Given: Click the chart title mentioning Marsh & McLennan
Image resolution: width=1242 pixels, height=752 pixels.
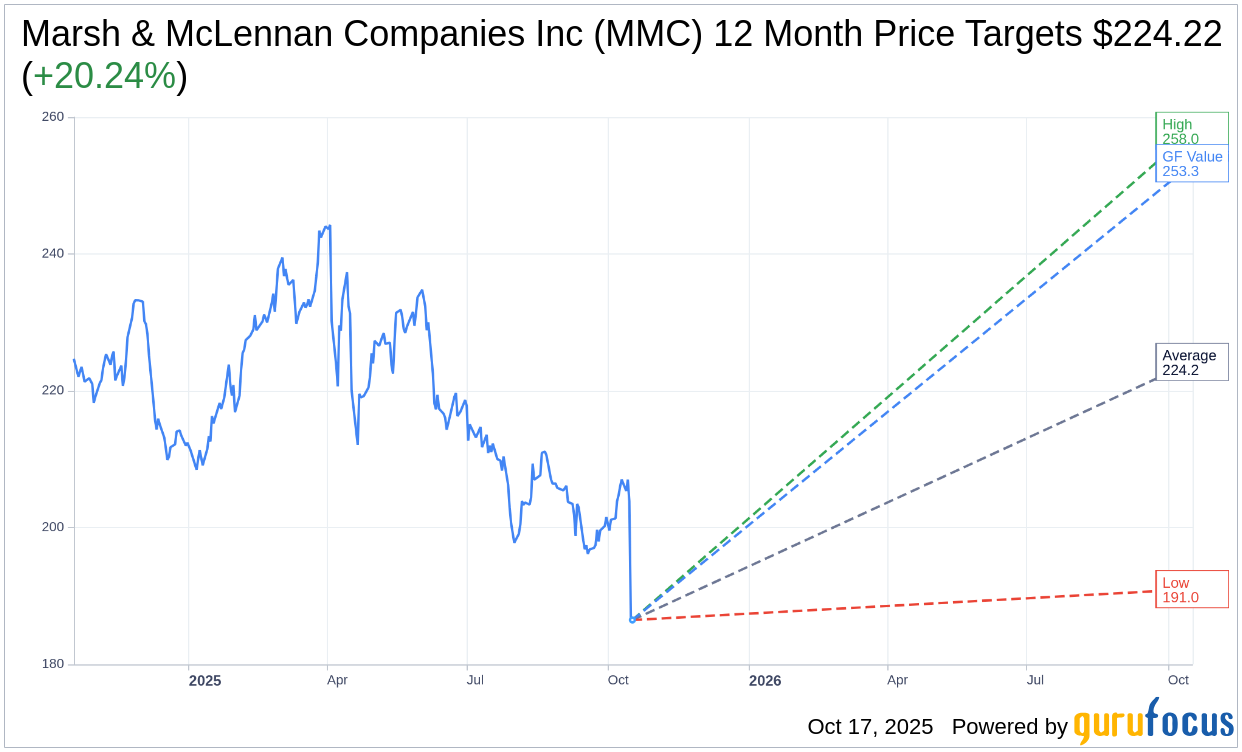Looking at the screenshot, I should pyautogui.click(x=620, y=35).
